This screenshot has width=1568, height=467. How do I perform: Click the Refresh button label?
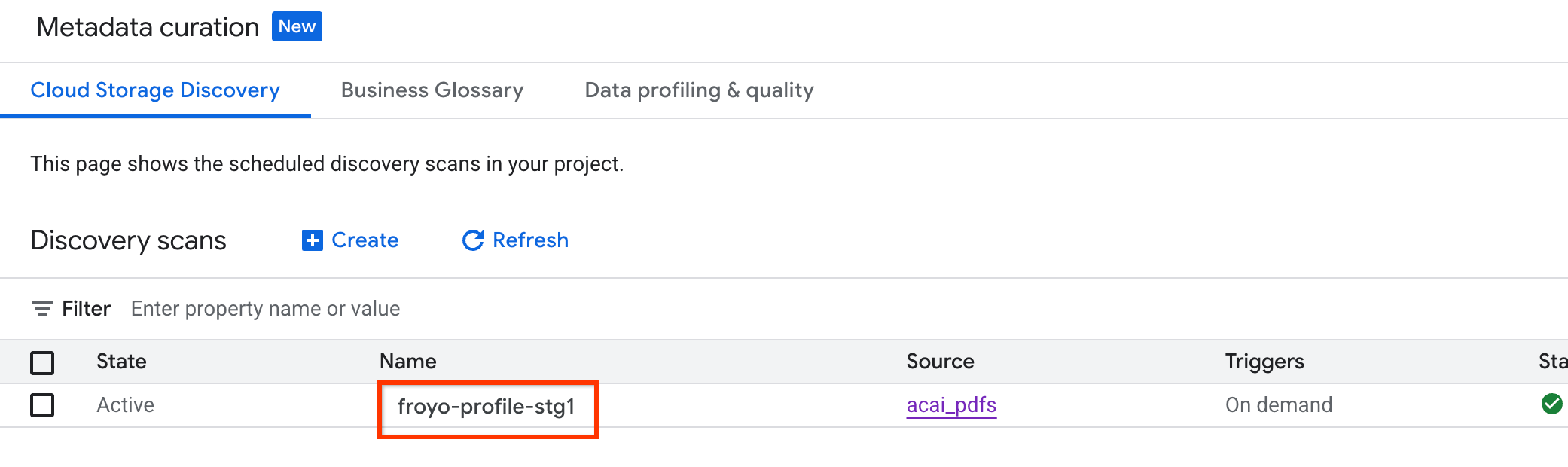click(x=529, y=240)
